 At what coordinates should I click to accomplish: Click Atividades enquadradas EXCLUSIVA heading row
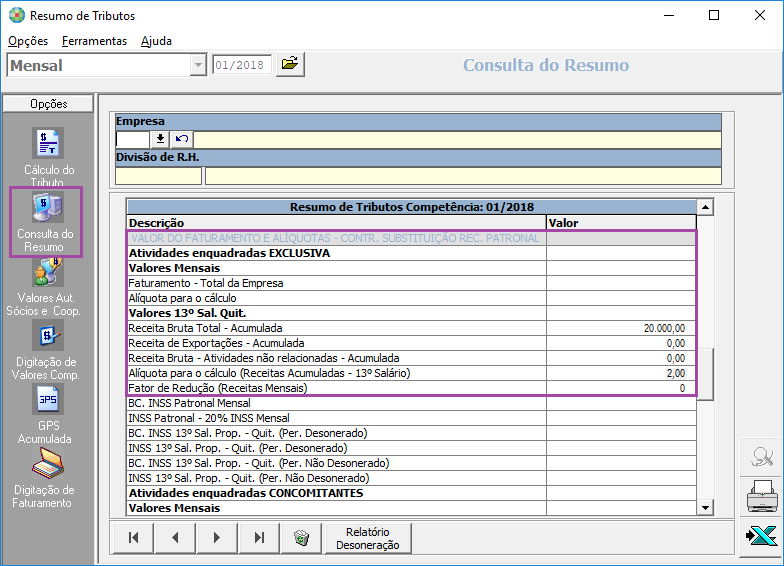412,253
